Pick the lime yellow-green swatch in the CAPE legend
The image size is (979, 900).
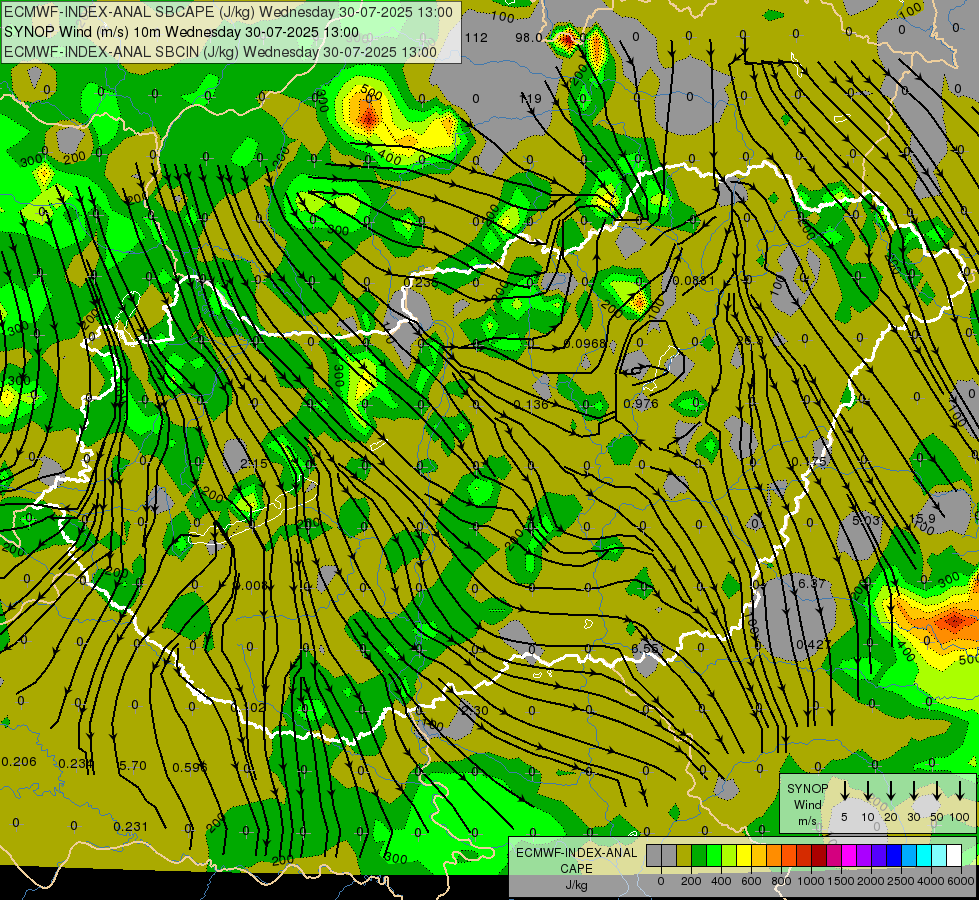click(x=729, y=856)
